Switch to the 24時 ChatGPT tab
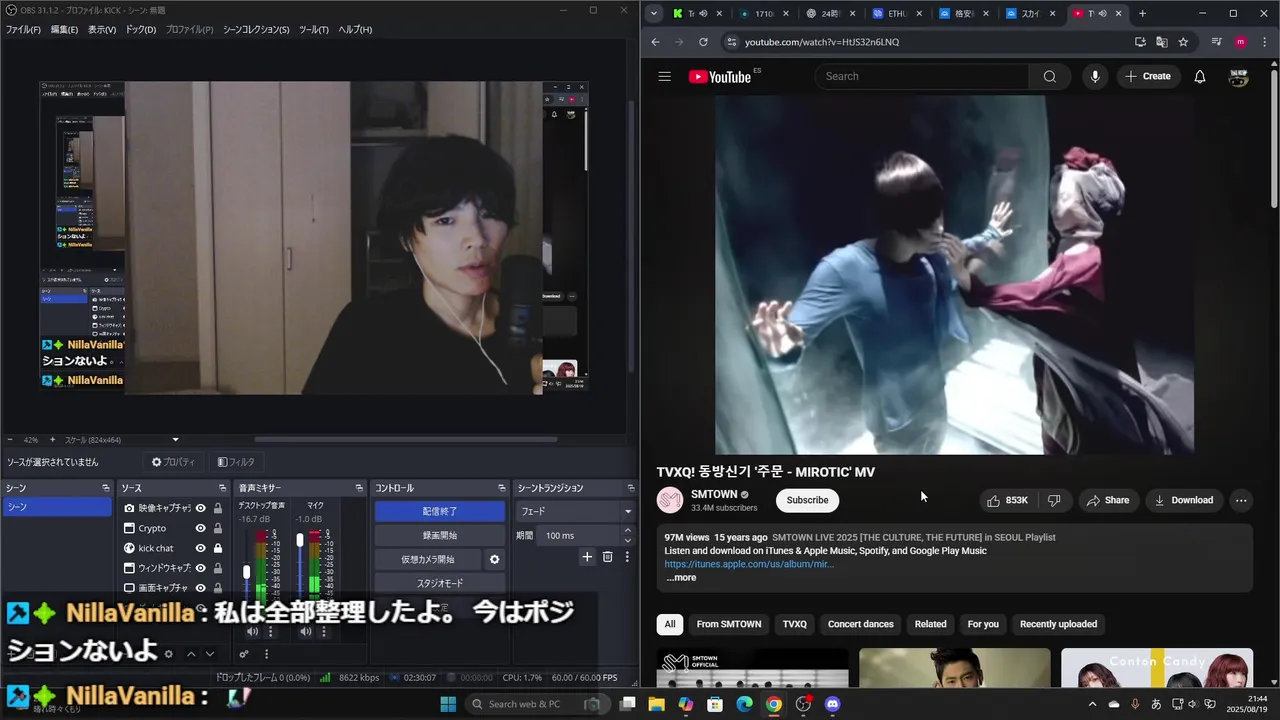 point(829,14)
